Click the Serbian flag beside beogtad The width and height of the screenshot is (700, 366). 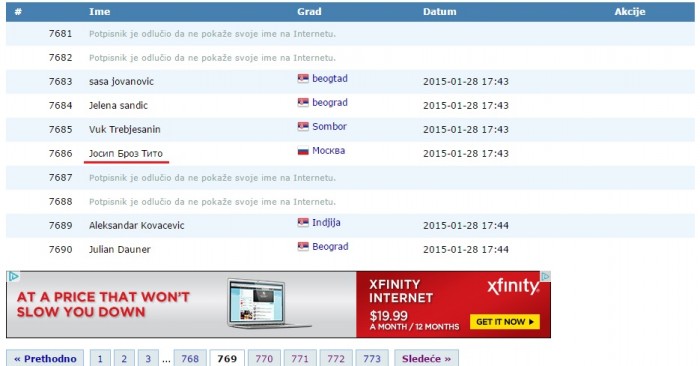click(x=303, y=79)
